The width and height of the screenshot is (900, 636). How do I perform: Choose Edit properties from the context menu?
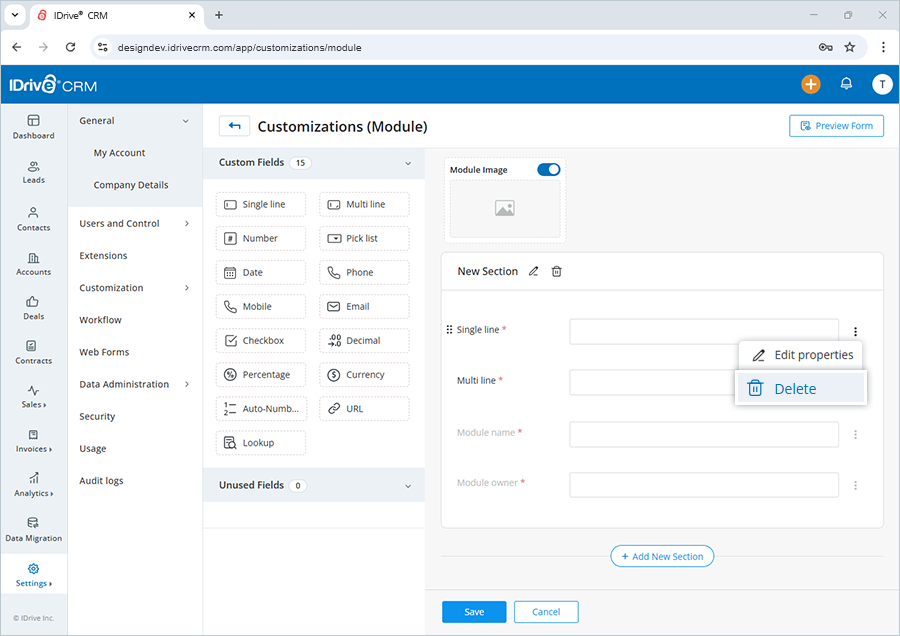point(800,354)
